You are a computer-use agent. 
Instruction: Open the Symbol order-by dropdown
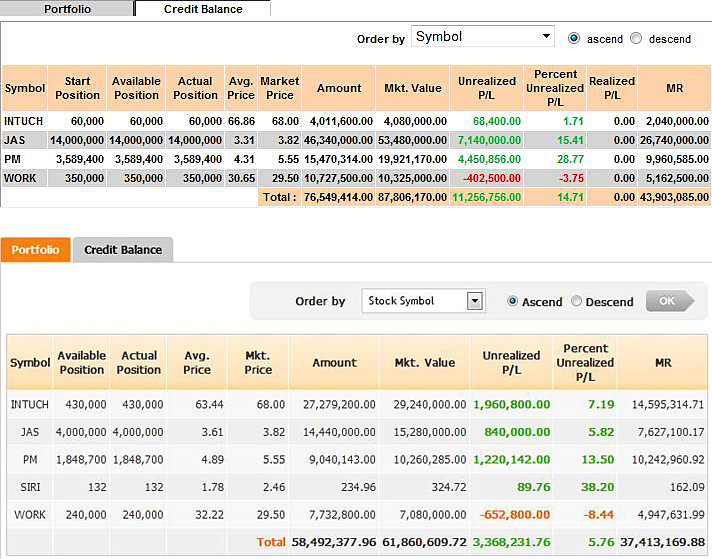point(482,37)
